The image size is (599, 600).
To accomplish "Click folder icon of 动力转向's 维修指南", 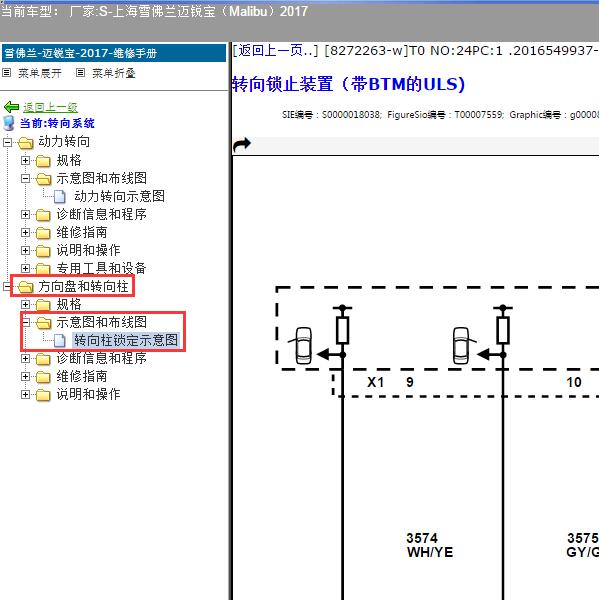I will 43,233.
